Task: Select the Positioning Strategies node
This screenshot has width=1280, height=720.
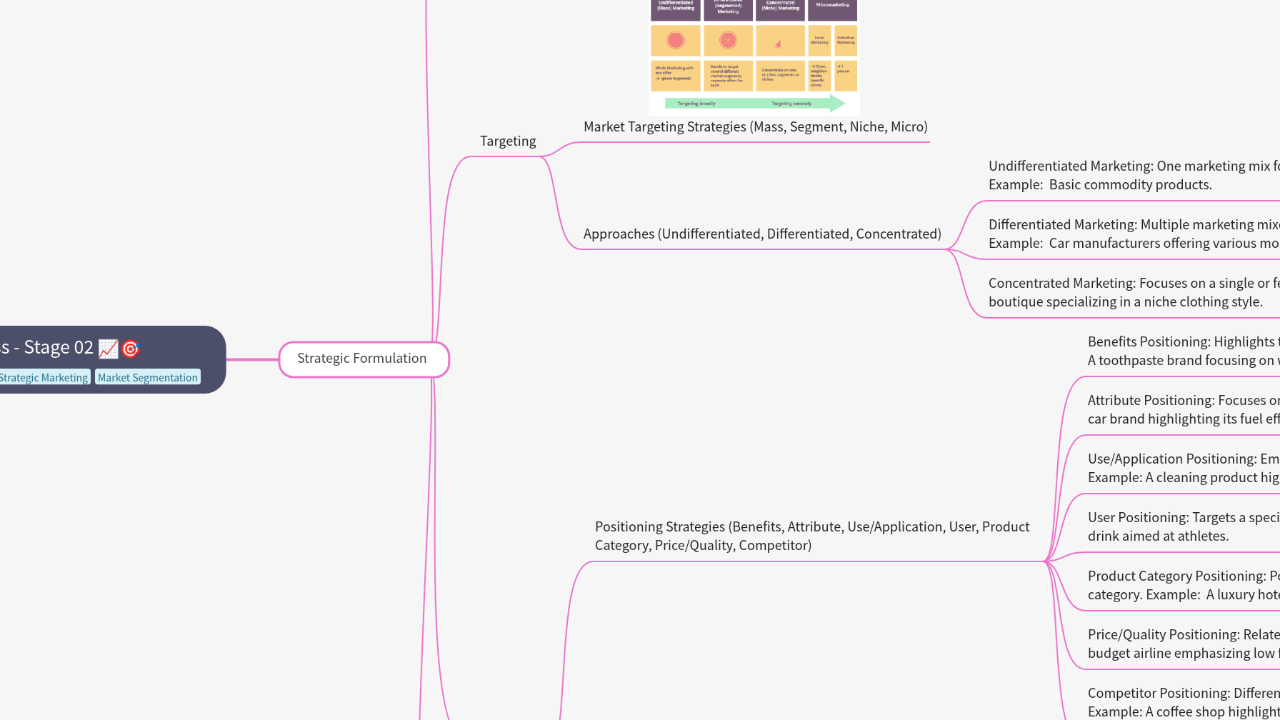Action: [812, 536]
